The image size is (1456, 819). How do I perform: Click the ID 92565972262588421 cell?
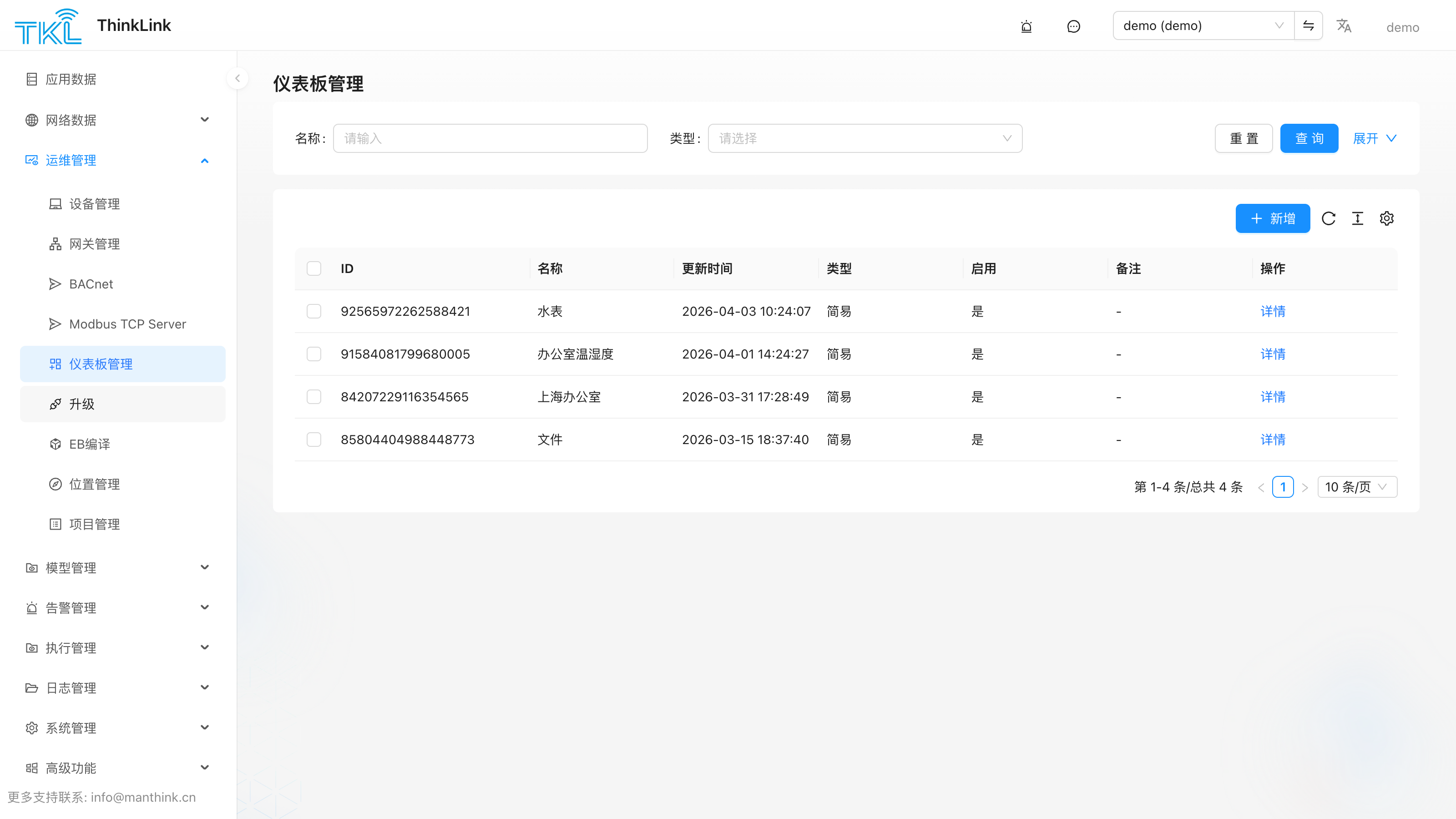(x=405, y=311)
